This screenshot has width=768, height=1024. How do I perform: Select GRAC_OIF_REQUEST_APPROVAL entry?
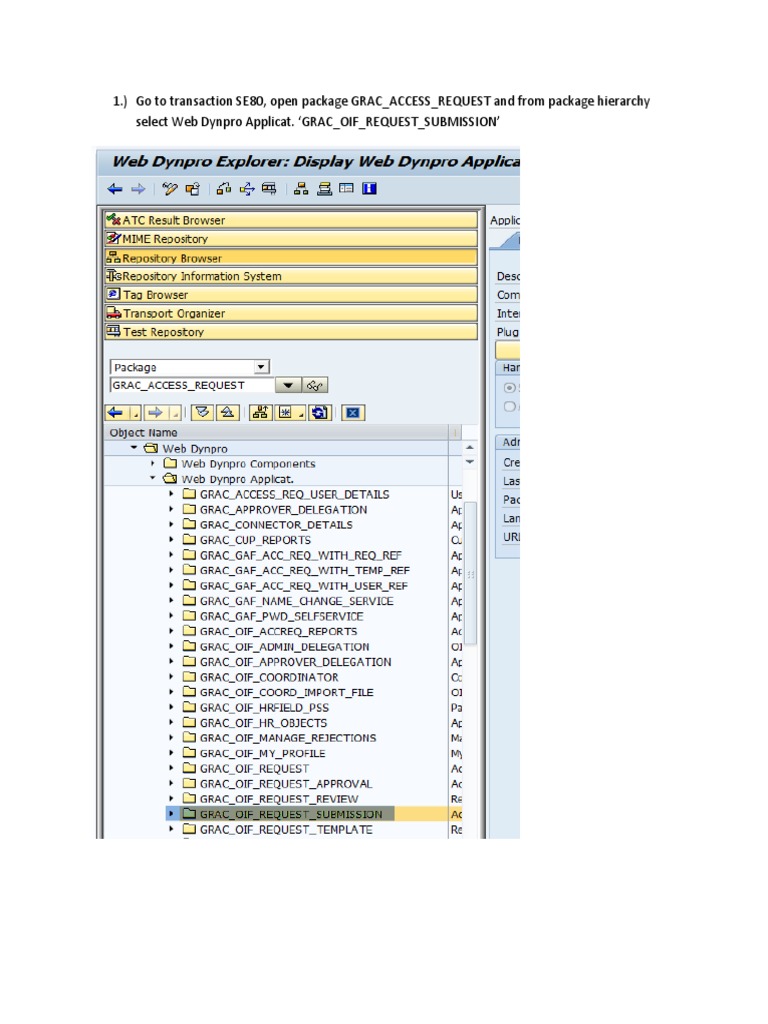click(286, 784)
